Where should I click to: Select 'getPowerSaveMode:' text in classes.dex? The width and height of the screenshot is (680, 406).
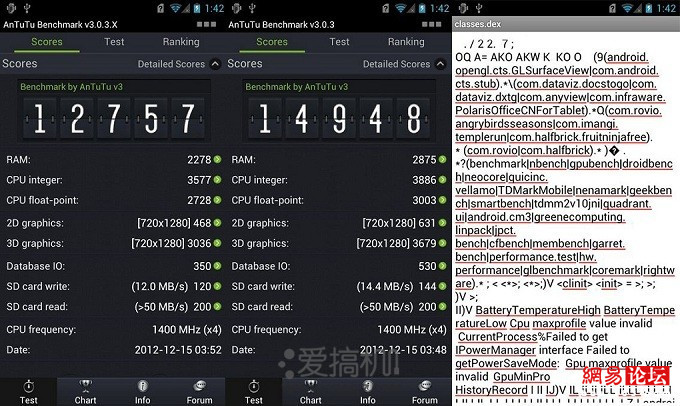pos(507,363)
